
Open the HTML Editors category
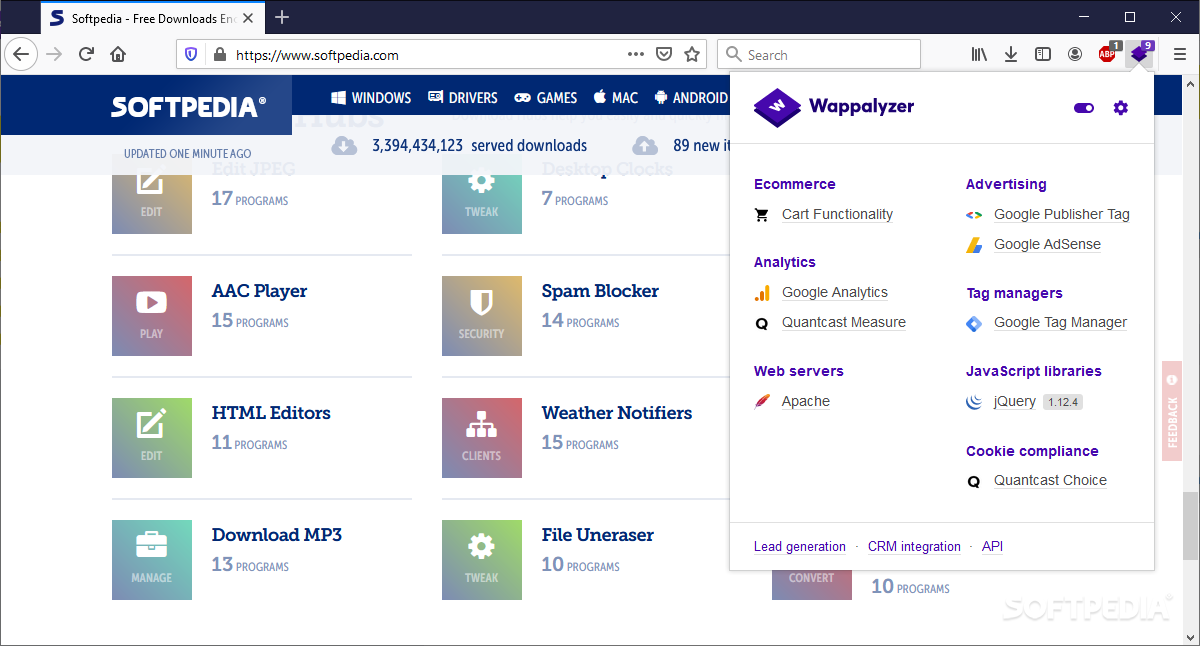pyautogui.click(x=271, y=413)
